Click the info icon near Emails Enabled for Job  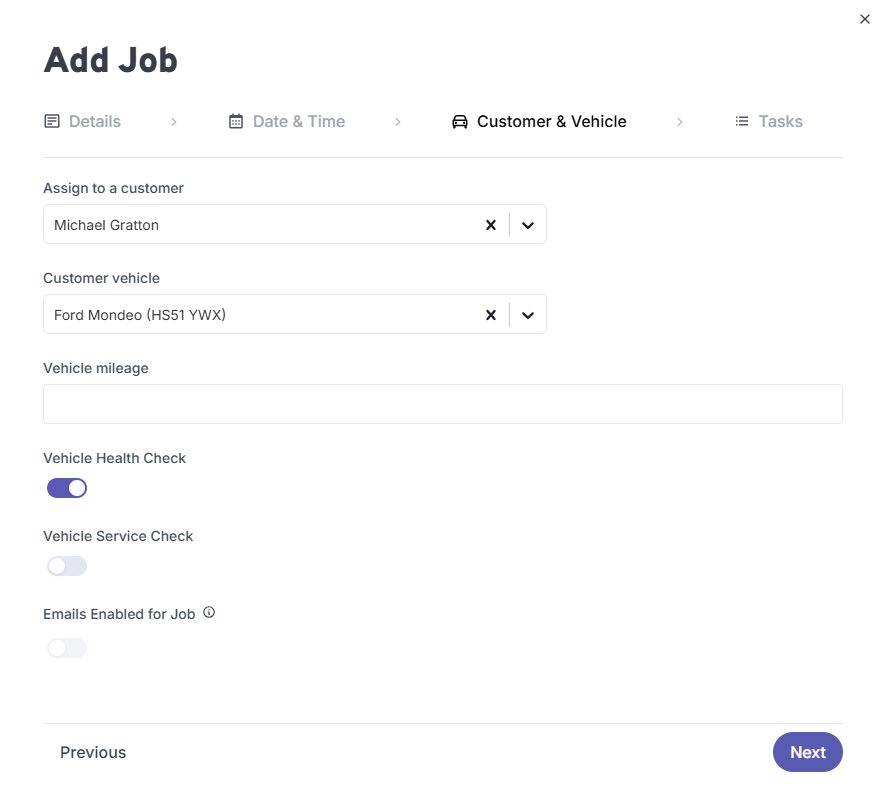[208, 612]
